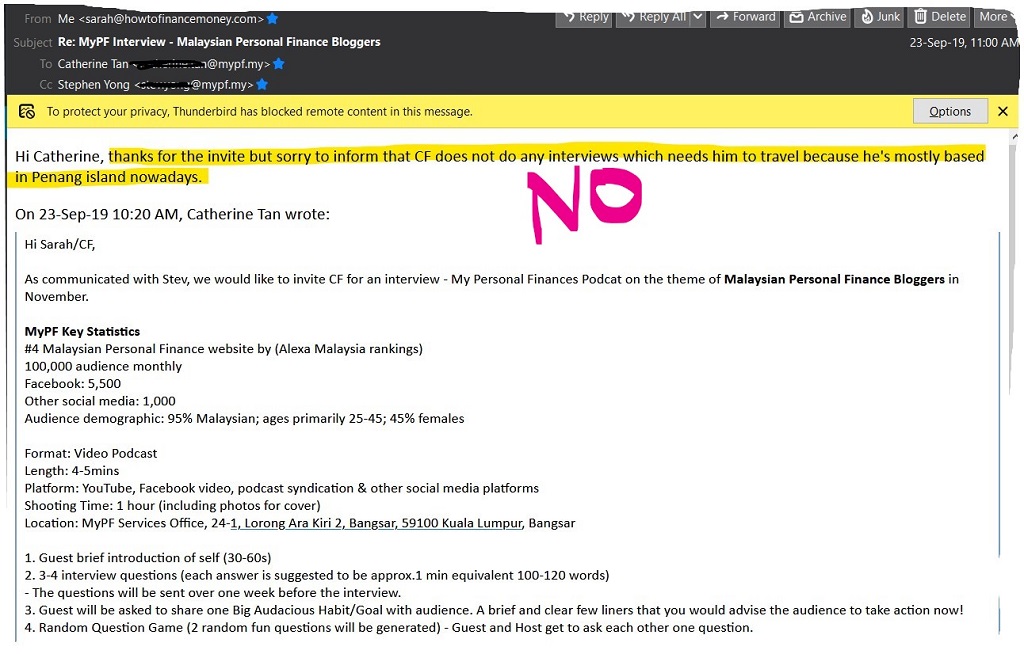
Task: Open remote content Options button
Action: click(x=950, y=112)
